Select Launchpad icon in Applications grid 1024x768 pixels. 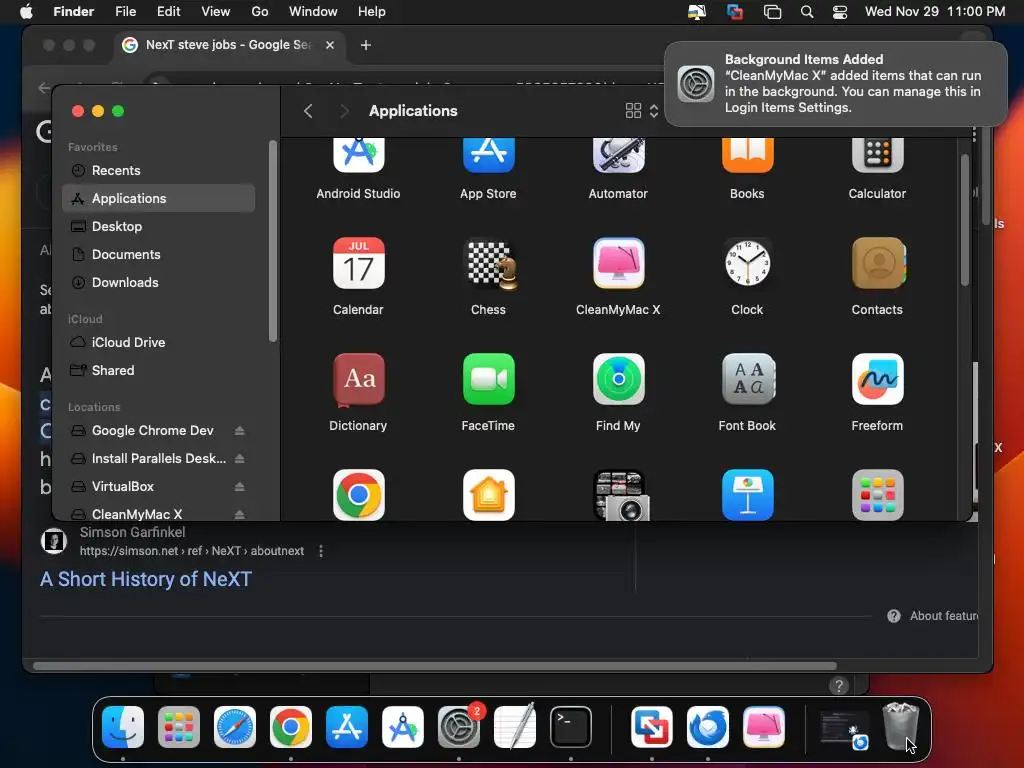(877, 494)
